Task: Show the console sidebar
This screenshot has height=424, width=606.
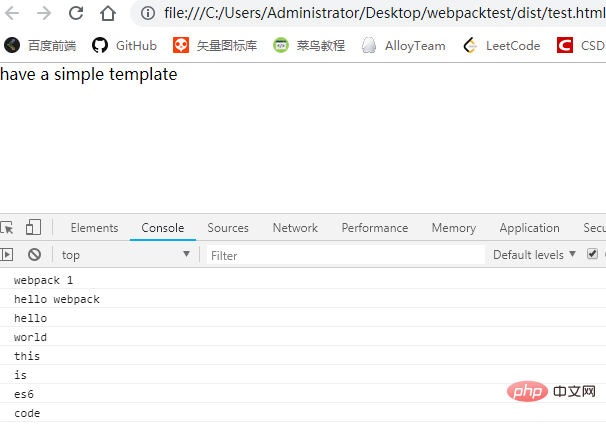Action: 7,255
